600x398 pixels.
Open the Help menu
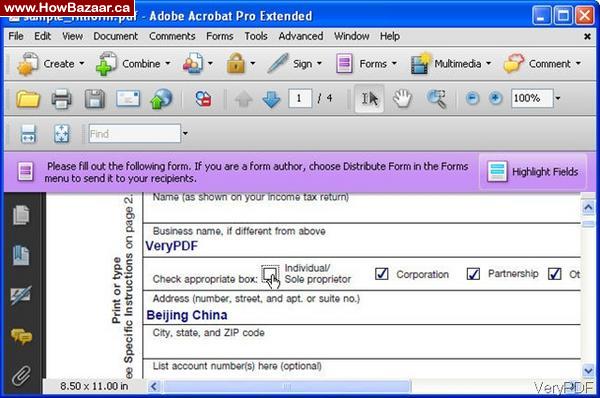pos(390,36)
